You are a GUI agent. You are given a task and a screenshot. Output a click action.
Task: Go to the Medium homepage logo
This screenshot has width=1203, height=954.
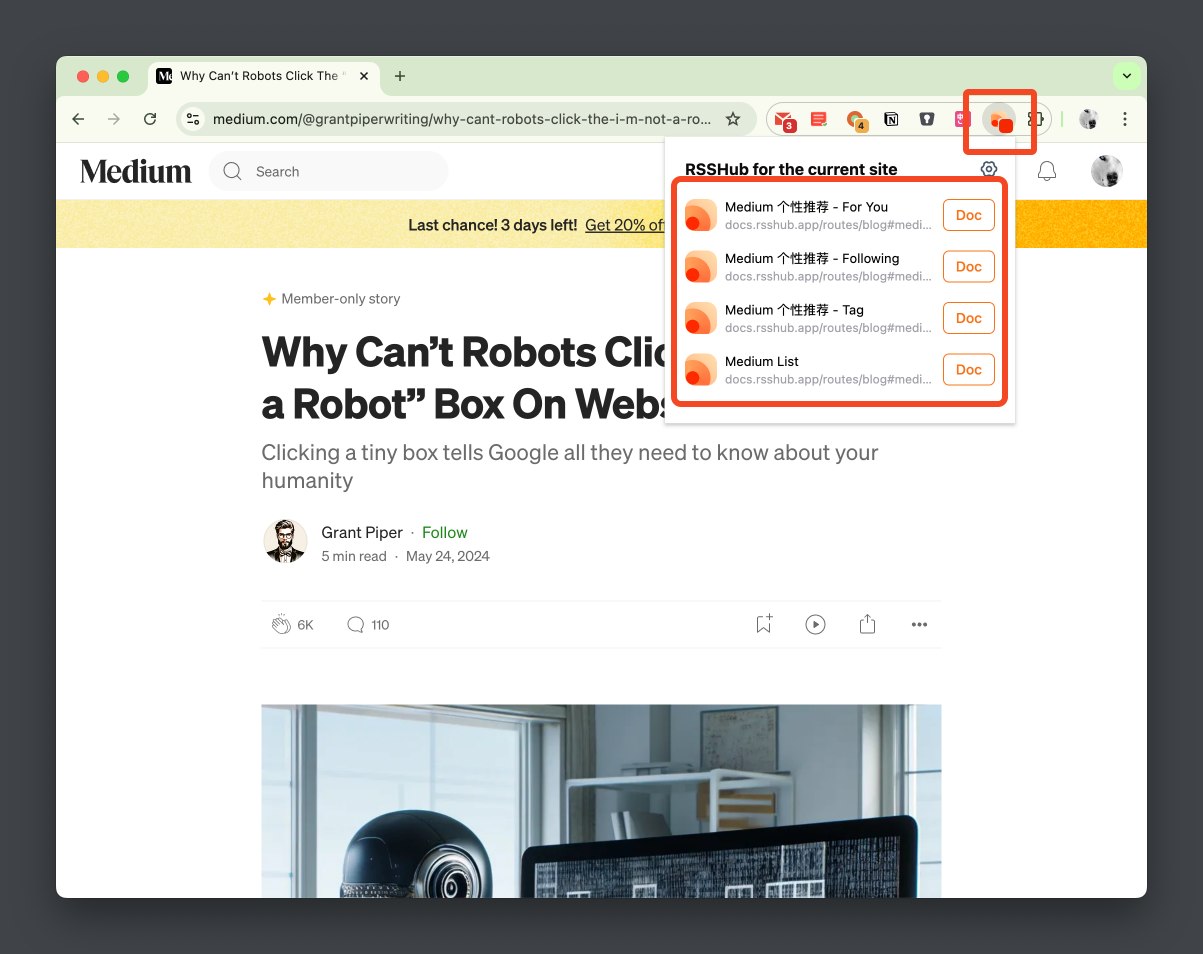pyautogui.click(x=136, y=171)
